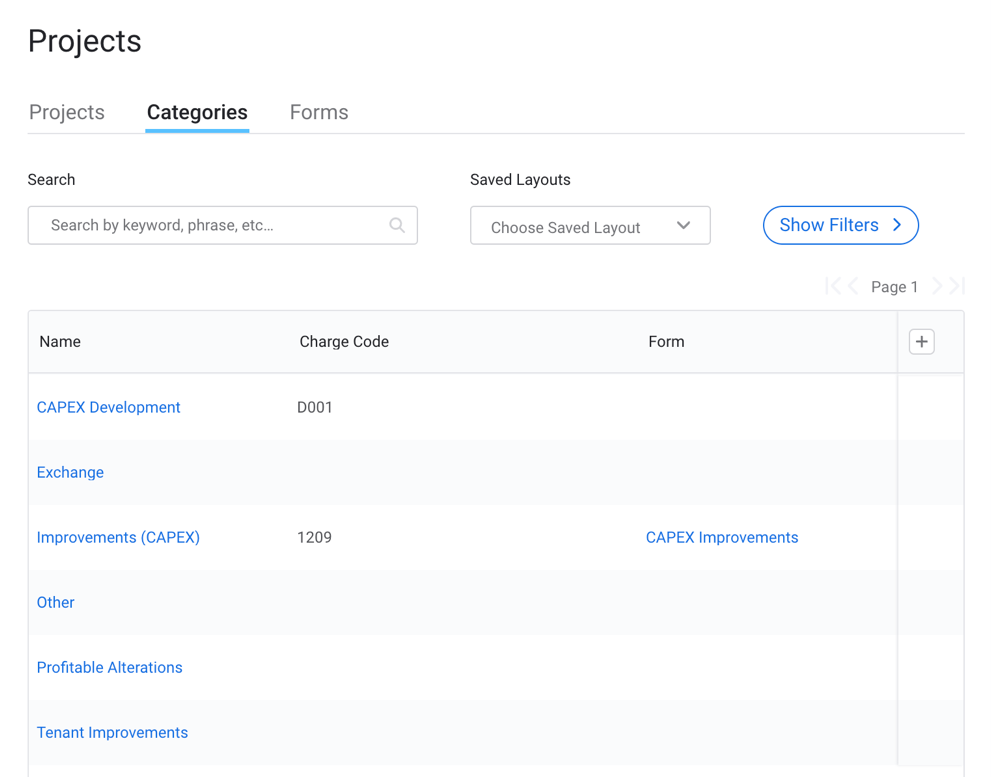
Task: Jump to last page arrow icon
Action: pyautogui.click(x=957, y=287)
